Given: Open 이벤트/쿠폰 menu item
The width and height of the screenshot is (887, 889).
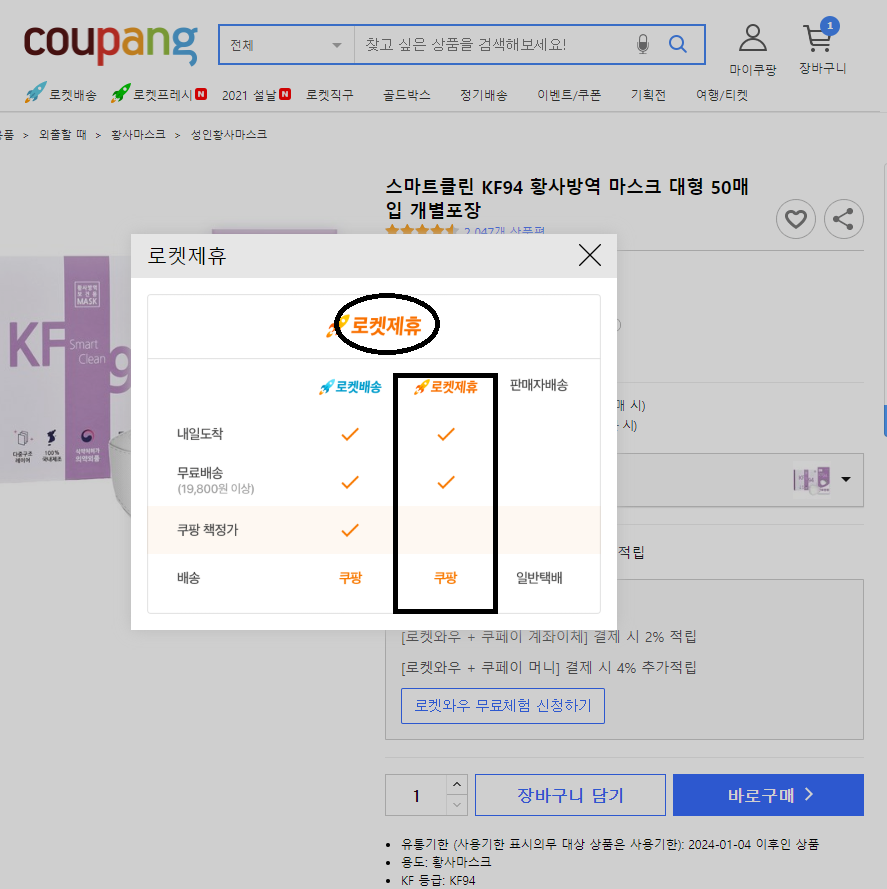Looking at the screenshot, I should (x=569, y=95).
